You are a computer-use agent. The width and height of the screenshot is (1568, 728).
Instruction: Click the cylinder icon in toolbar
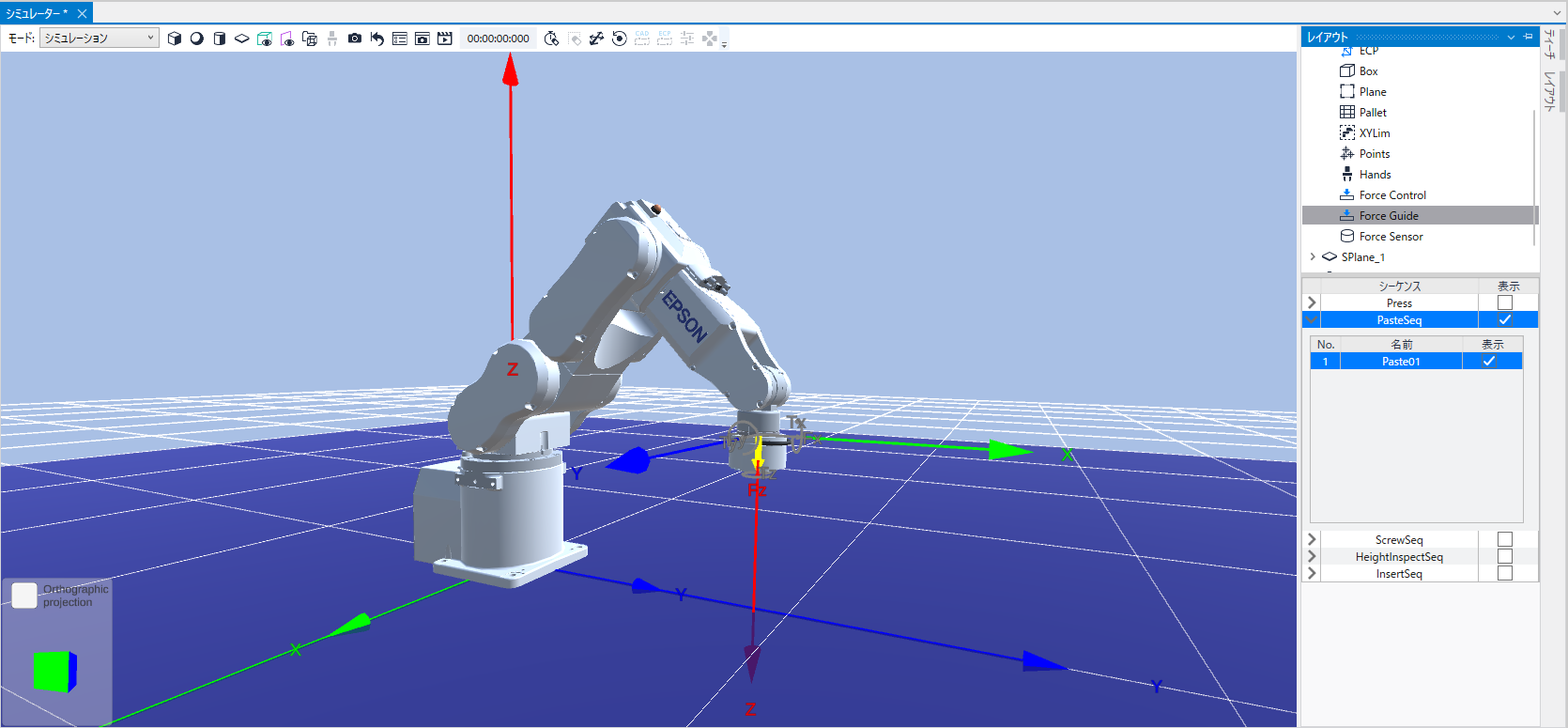[x=220, y=39]
